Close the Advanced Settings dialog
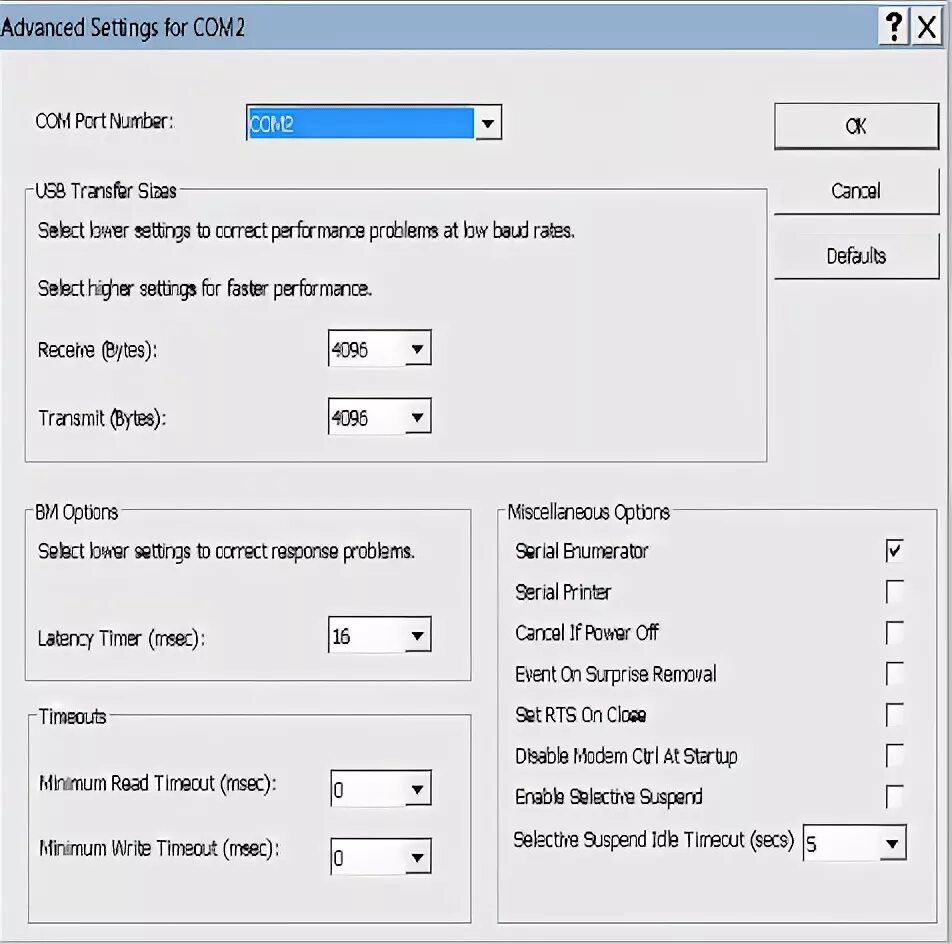The height and width of the screenshot is (944, 952). [x=926, y=27]
